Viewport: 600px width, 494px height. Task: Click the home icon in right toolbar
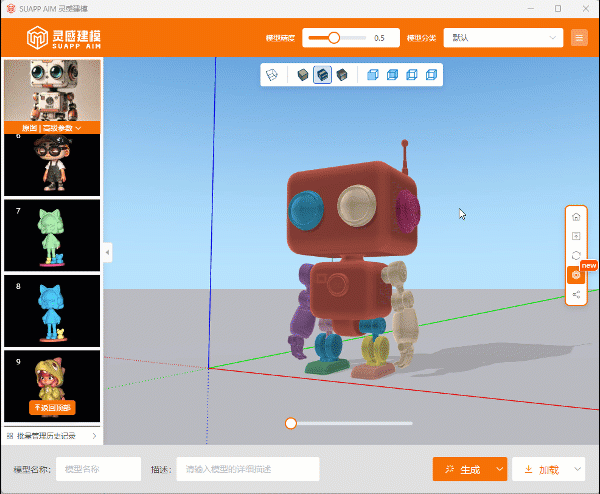(x=576, y=215)
